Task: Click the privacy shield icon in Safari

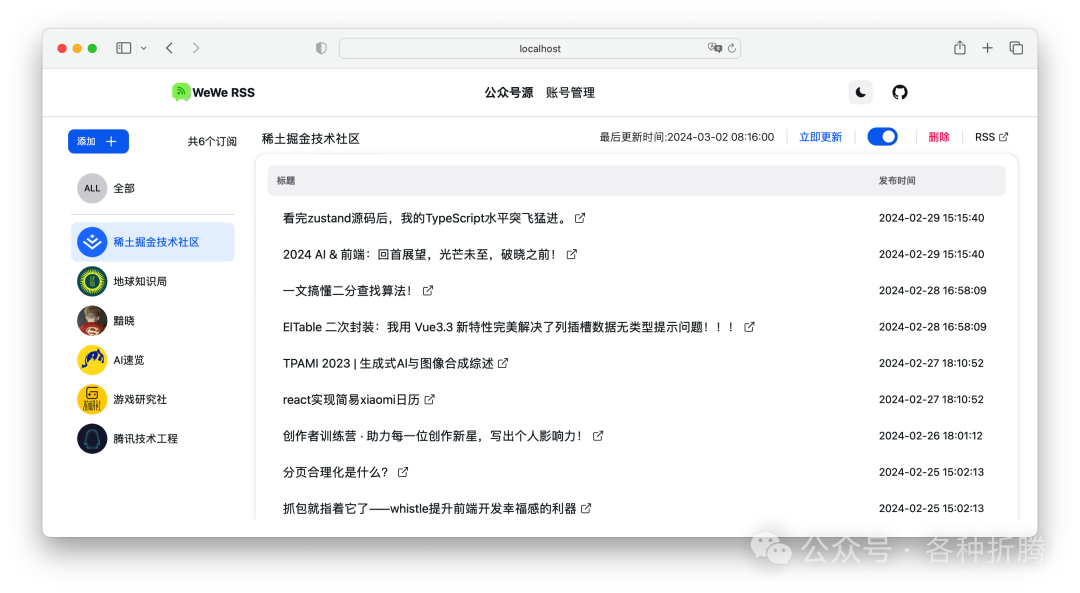Action: (321, 48)
